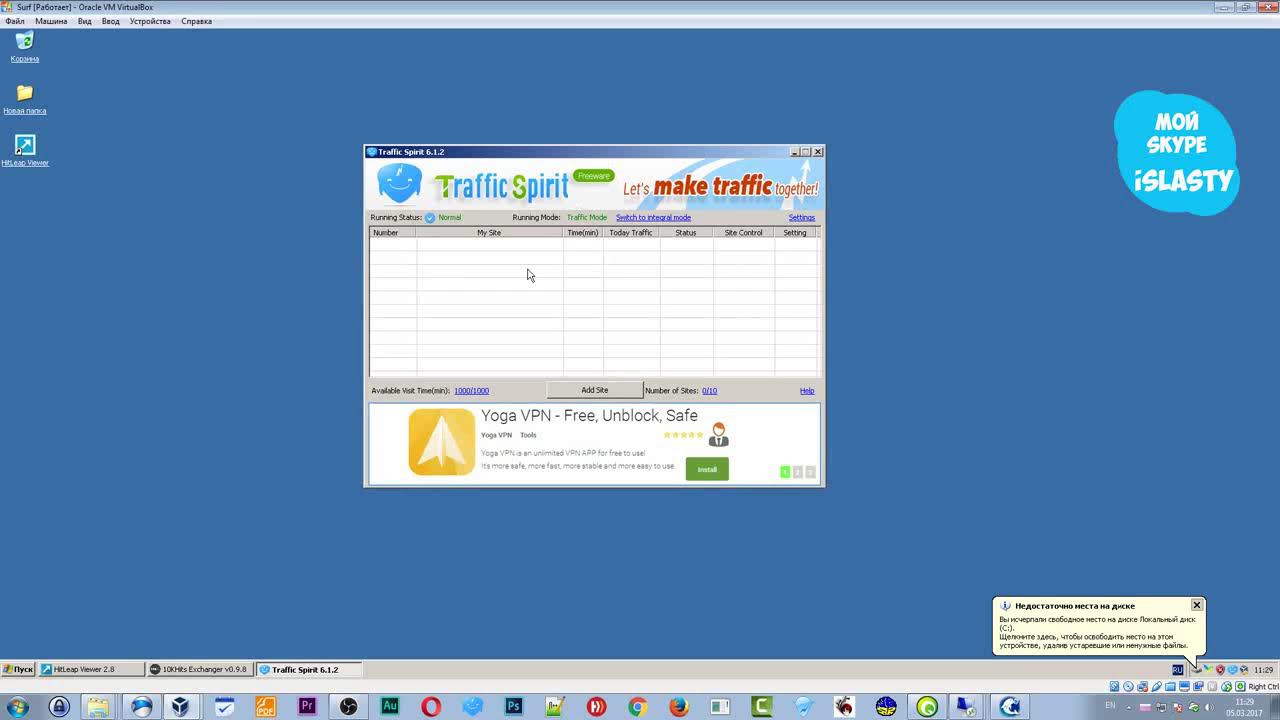Select ad page 1 indicator
The height and width of the screenshot is (720, 1280).
coord(785,472)
